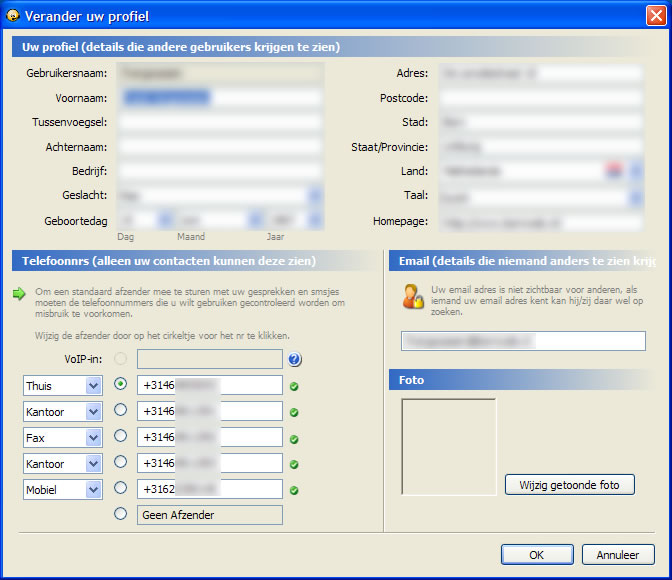Image resolution: width=672 pixels, height=580 pixels.
Task: Click the Annuleer button
Action: tap(617, 555)
